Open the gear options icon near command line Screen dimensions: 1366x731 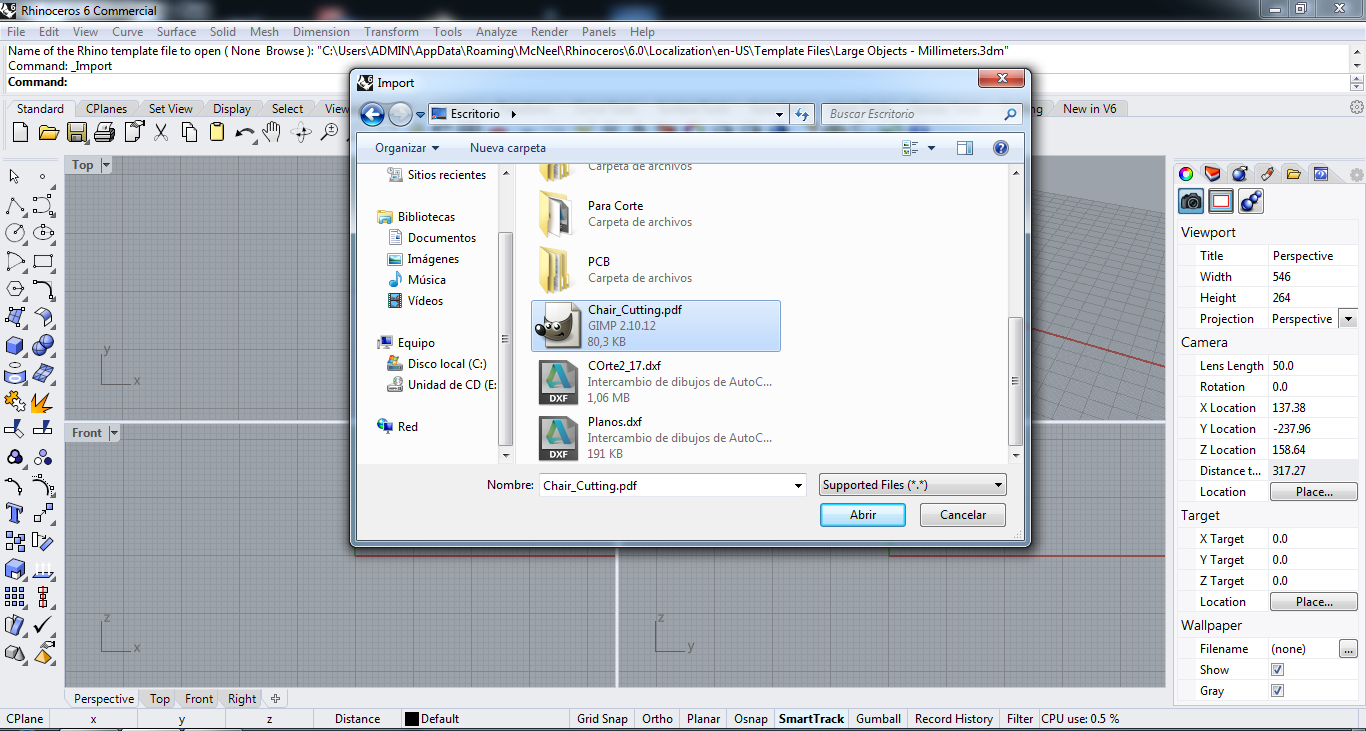pyautogui.click(x=1357, y=108)
